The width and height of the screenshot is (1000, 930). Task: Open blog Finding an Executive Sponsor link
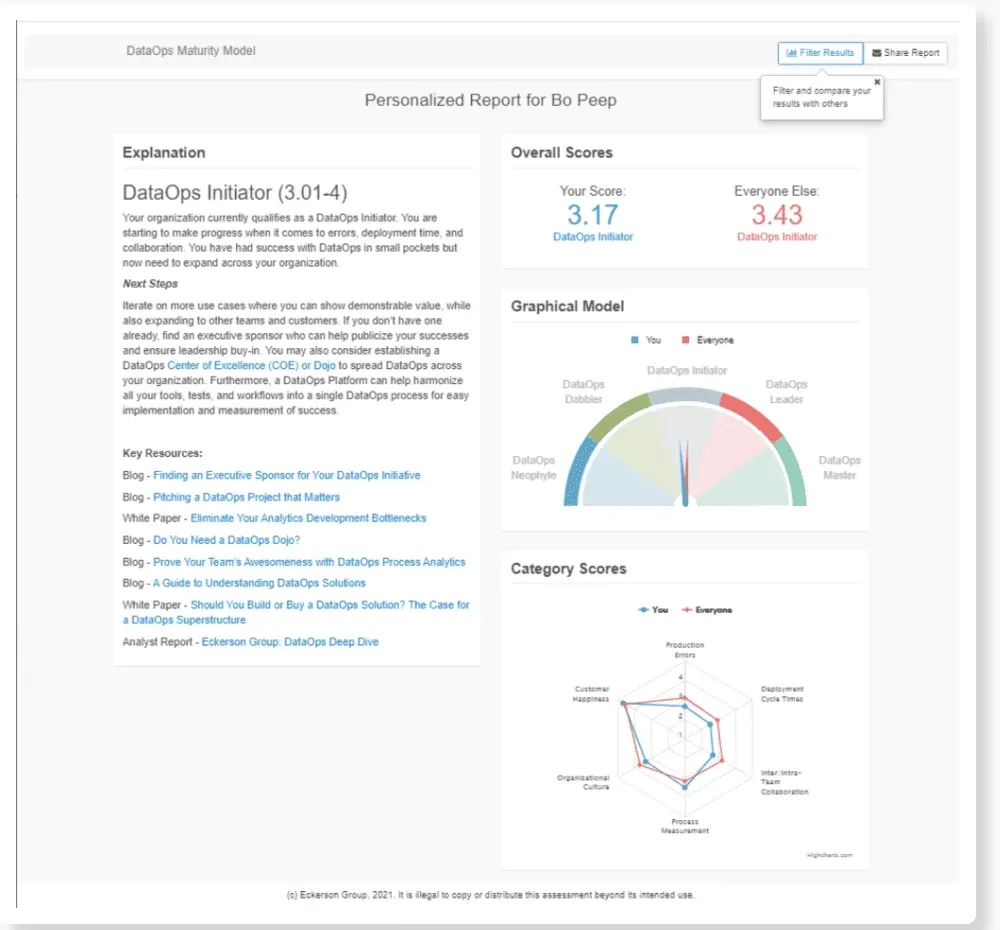(x=286, y=475)
